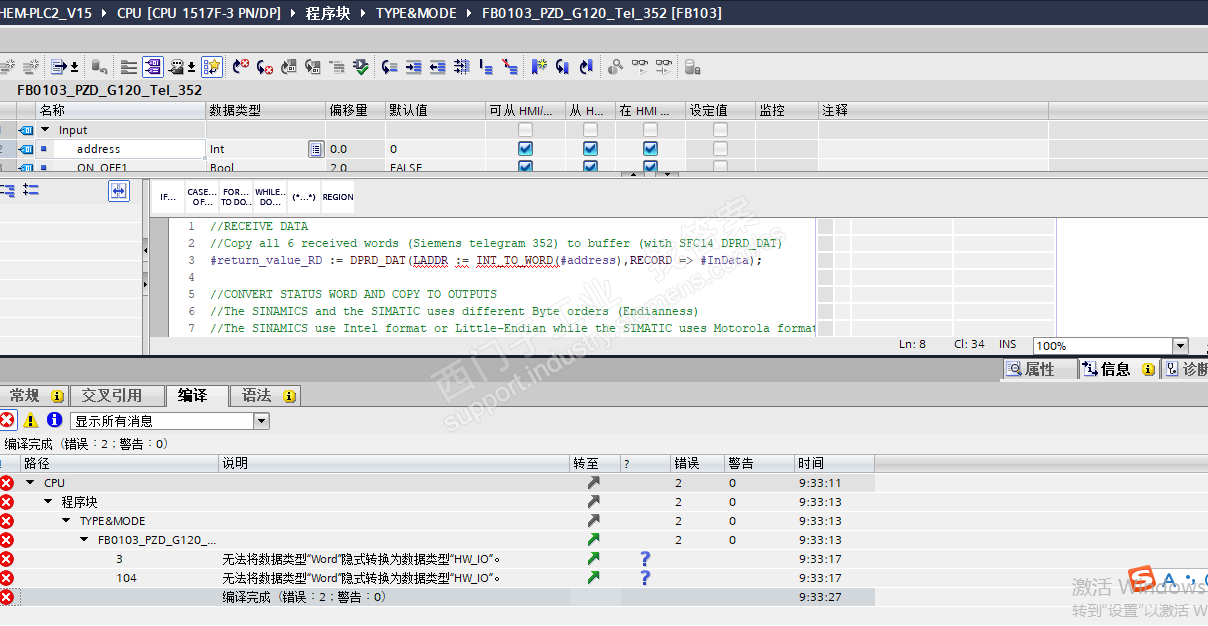Click the 数据类型 column header
Screen dimensions: 1208x626
266,110
